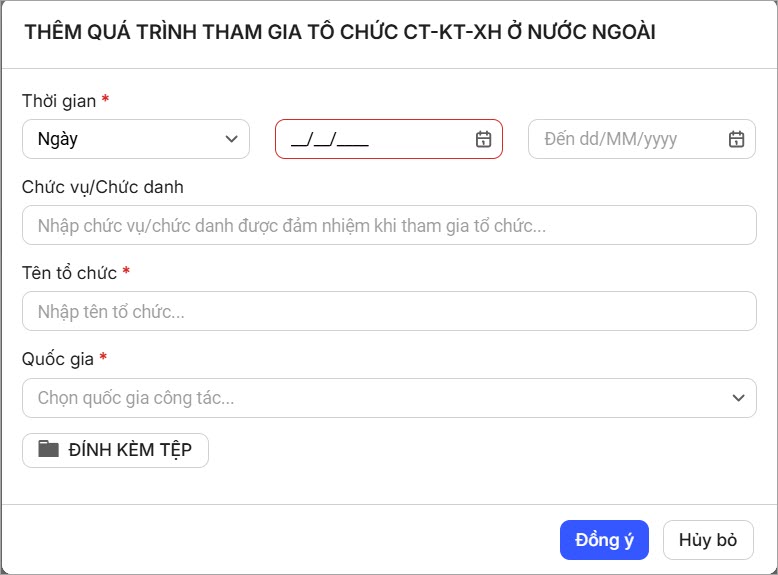Viewport: 778px width, 575px height.
Task: Open calendar picker for the start date
Action: coord(483,140)
